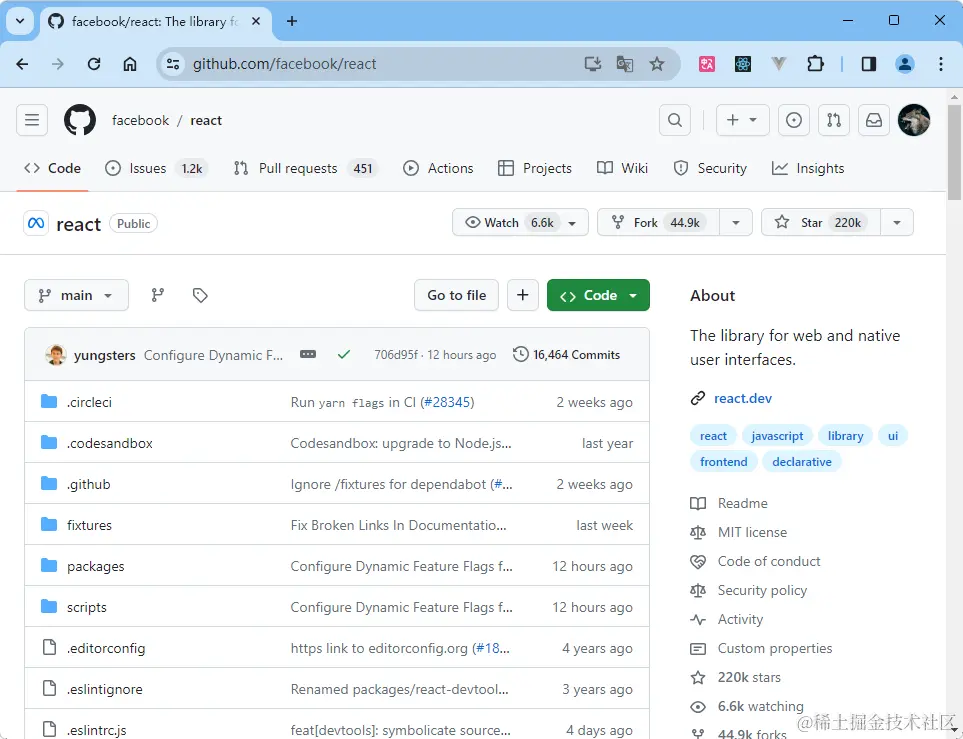
Task: View branches using the branch icon
Action: (x=158, y=295)
